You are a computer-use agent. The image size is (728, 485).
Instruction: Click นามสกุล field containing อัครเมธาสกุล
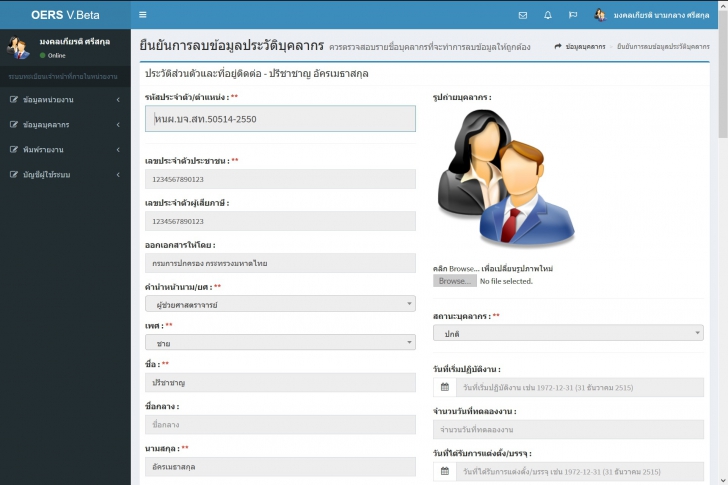coord(280,467)
